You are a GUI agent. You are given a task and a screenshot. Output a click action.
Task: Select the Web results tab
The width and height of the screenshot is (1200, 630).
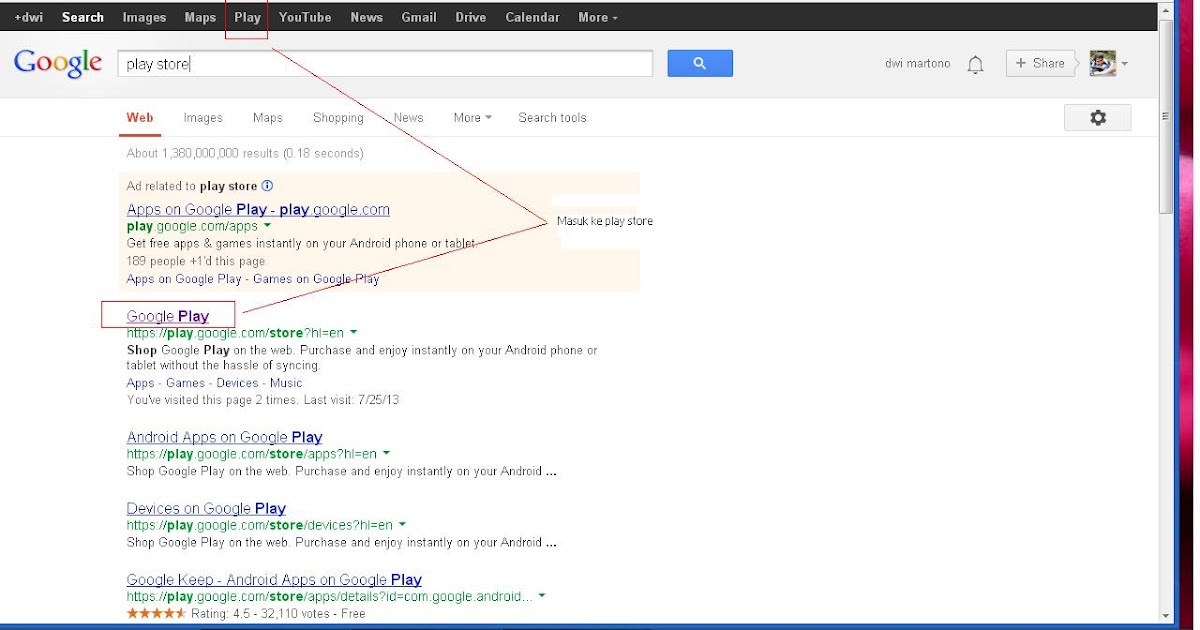click(140, 118)
